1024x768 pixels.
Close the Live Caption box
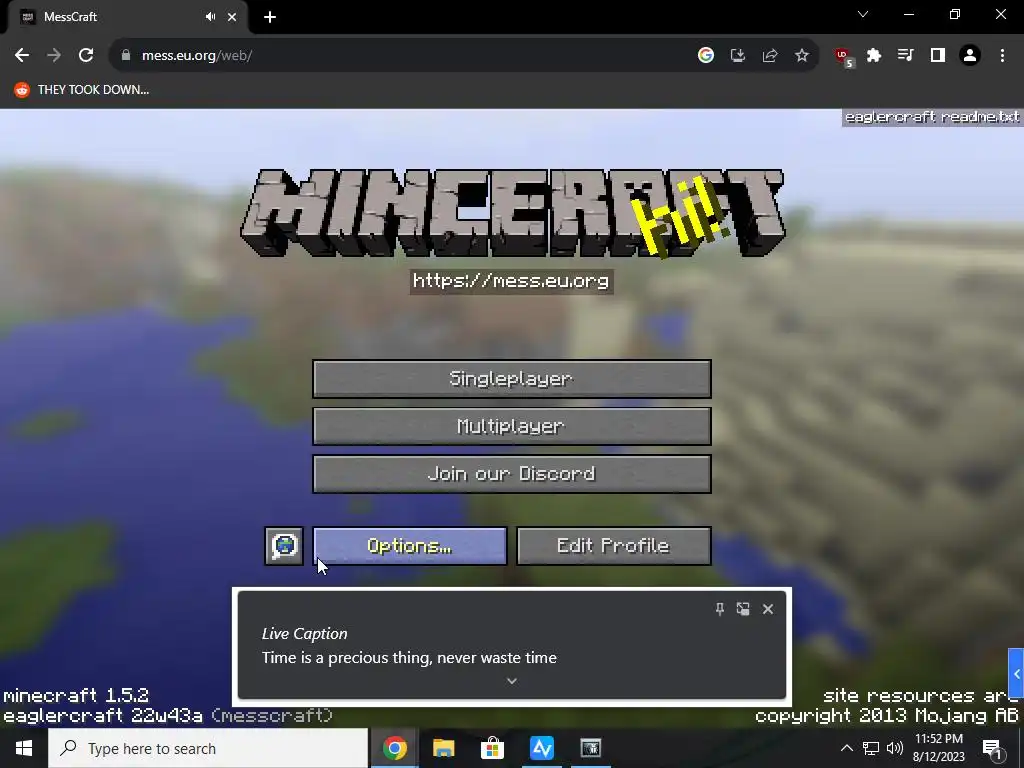coord(768,609)
